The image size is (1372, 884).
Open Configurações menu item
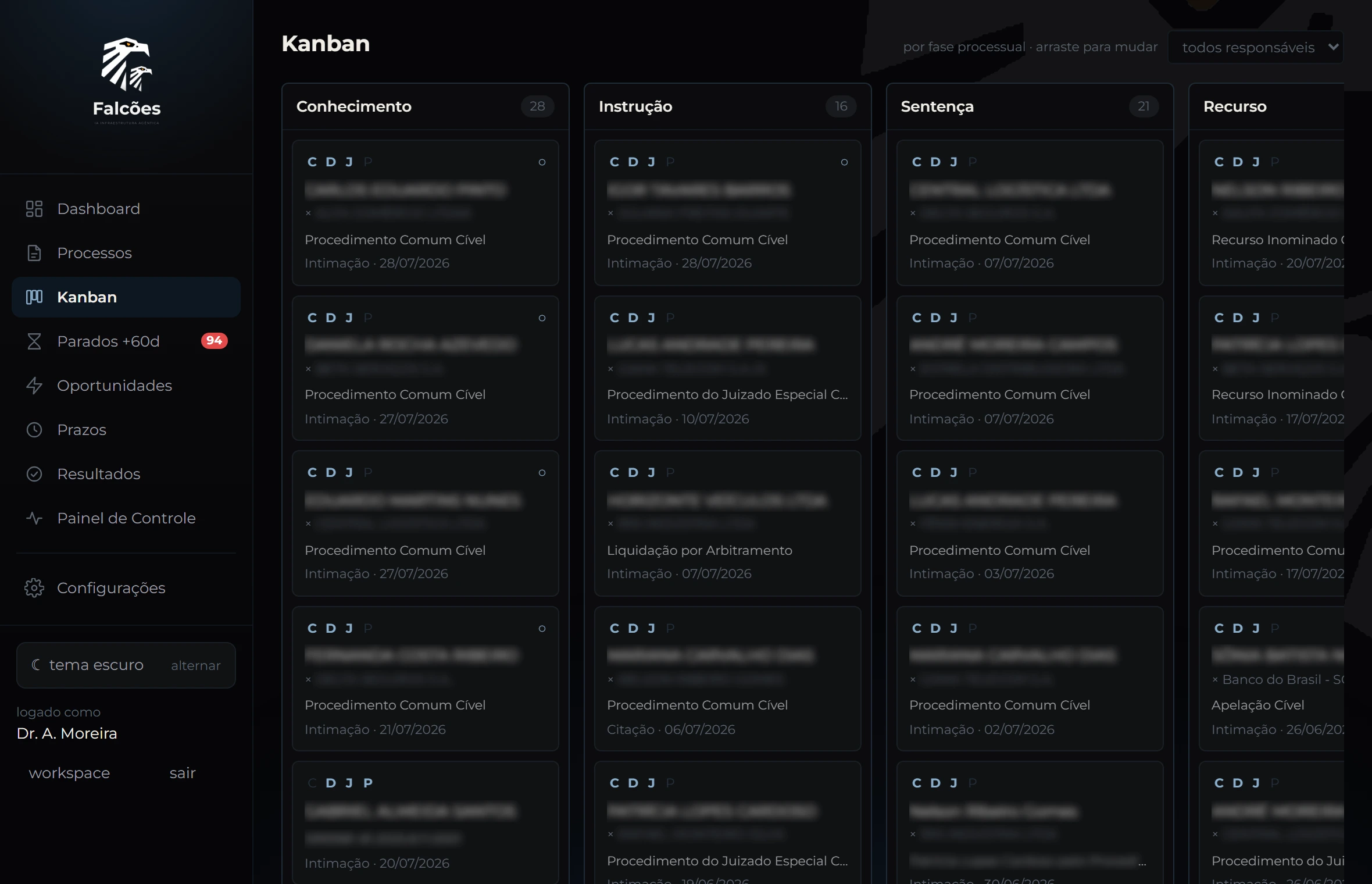pyautogui.click(x=126, y=588)
